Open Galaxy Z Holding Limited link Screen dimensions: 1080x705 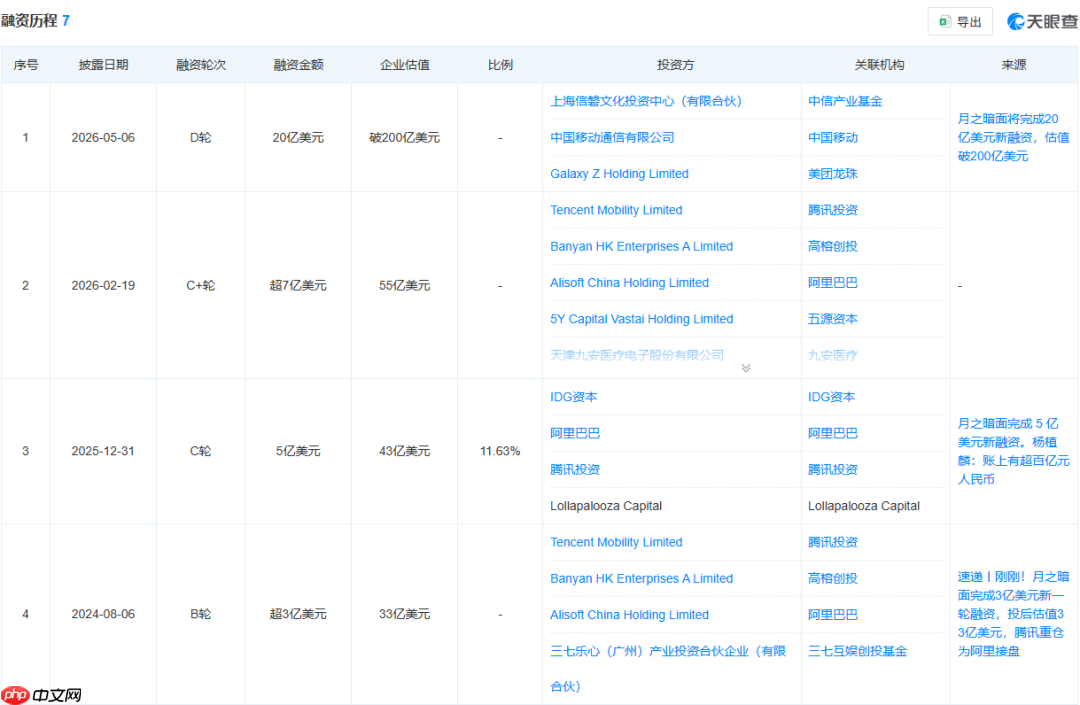click(x=619, y=174)
